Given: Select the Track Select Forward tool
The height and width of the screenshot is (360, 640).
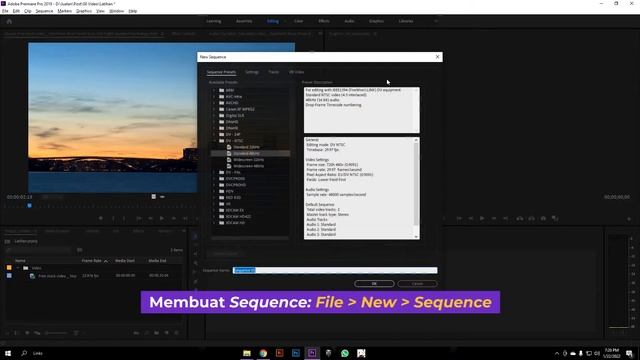Looking at the screenshot, I should click(195, 245).
